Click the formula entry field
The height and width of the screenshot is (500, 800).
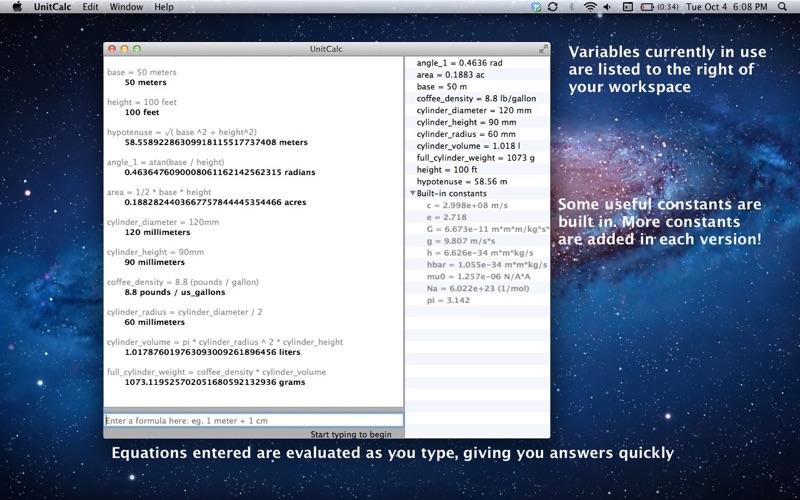[x=254, y=420]
